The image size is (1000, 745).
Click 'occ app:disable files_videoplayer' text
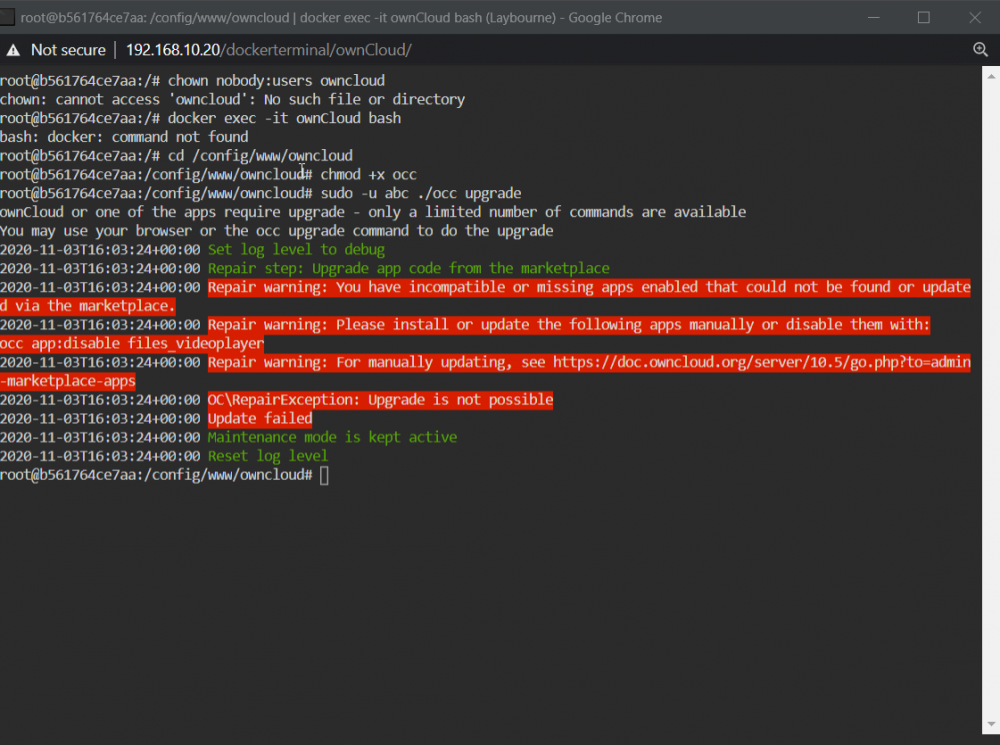coord(132,343)
